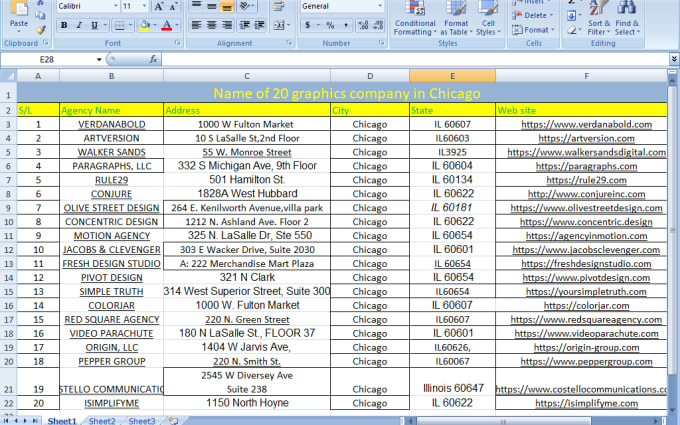The height and width of the screenshot is (425, 680).
Task: Click the Orientation text angle icon
Action: (x=247, y=6)
